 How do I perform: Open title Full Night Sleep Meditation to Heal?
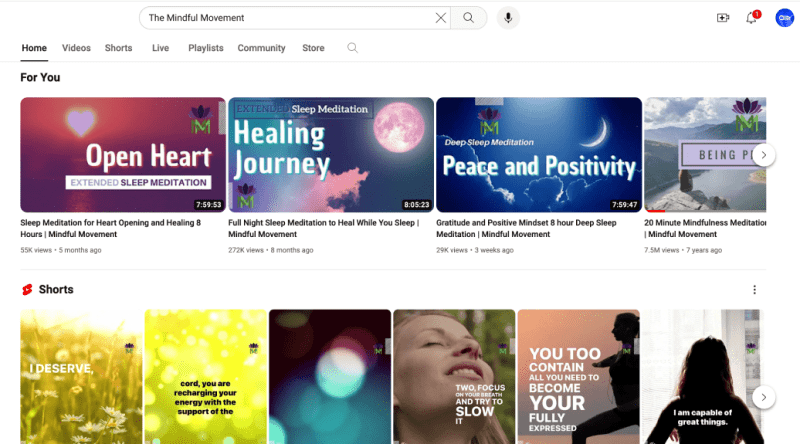323,229
